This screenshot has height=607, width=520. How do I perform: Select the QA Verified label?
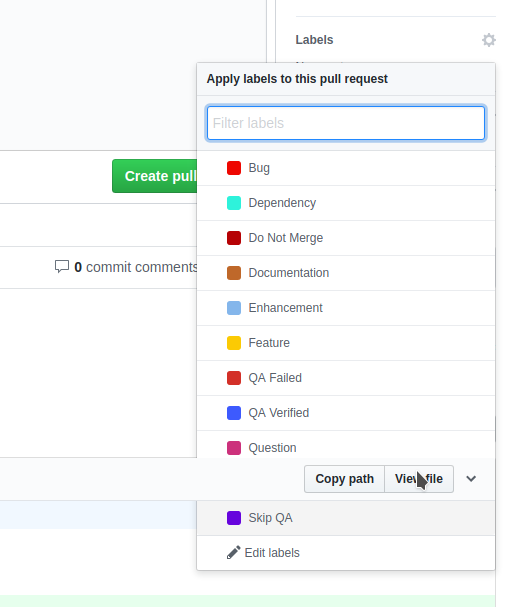click(x=346, y=413)
